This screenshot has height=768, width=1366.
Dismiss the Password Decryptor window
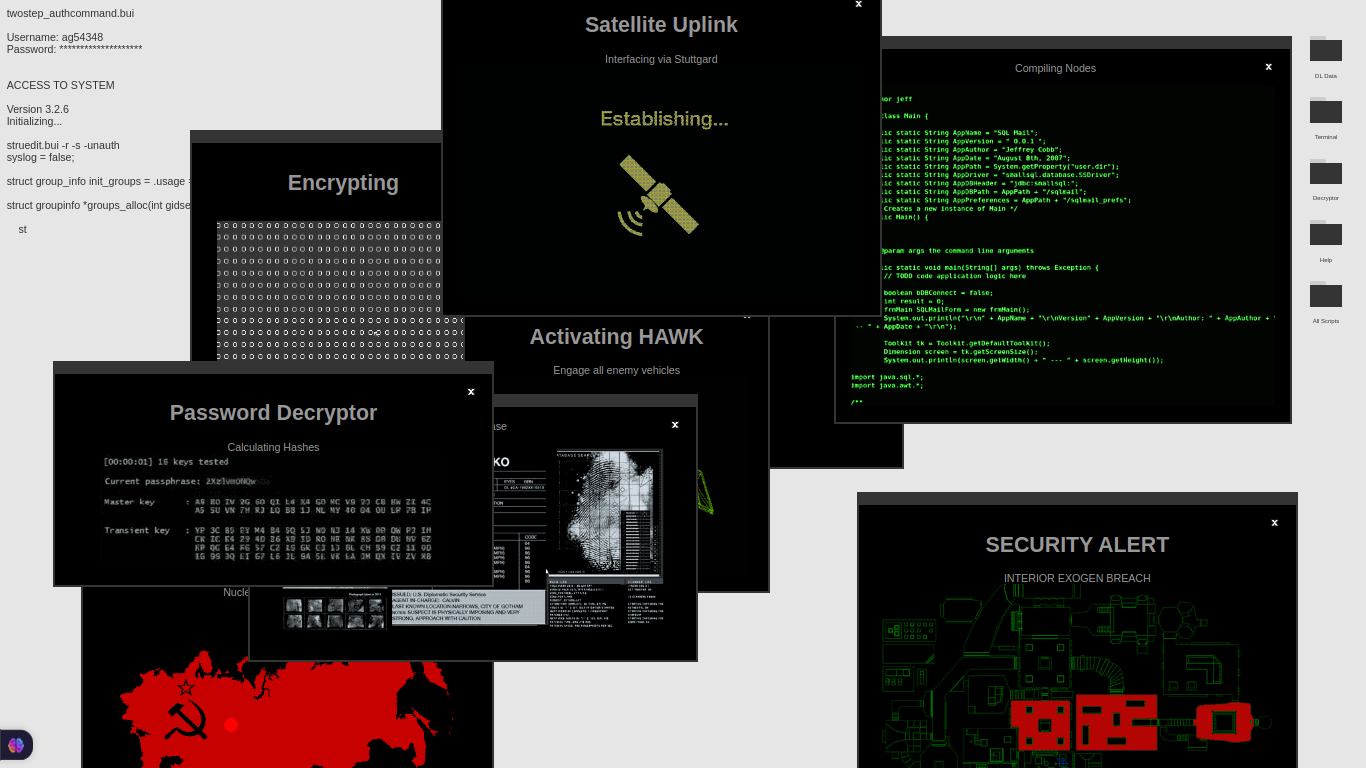pyautogui.click(x=471, y=392)
